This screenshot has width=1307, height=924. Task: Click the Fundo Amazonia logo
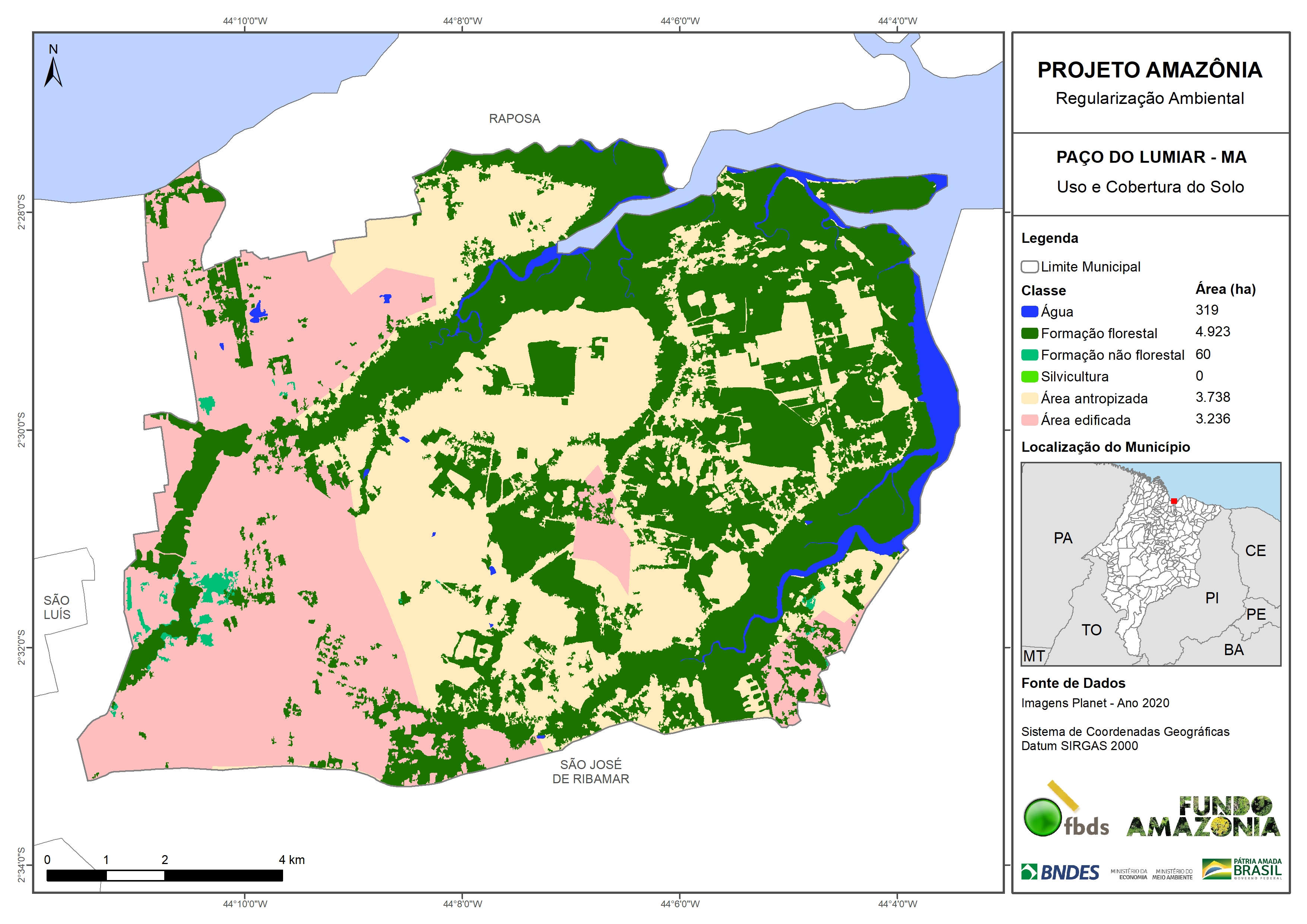1203,816
